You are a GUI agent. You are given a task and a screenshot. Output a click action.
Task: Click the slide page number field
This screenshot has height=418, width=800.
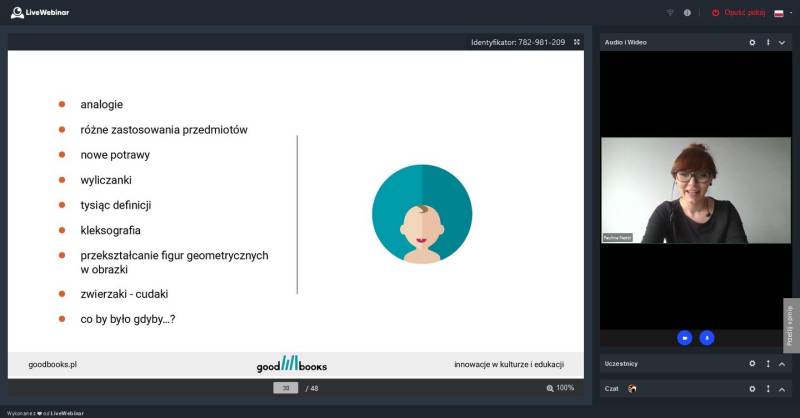coord(285,388)
